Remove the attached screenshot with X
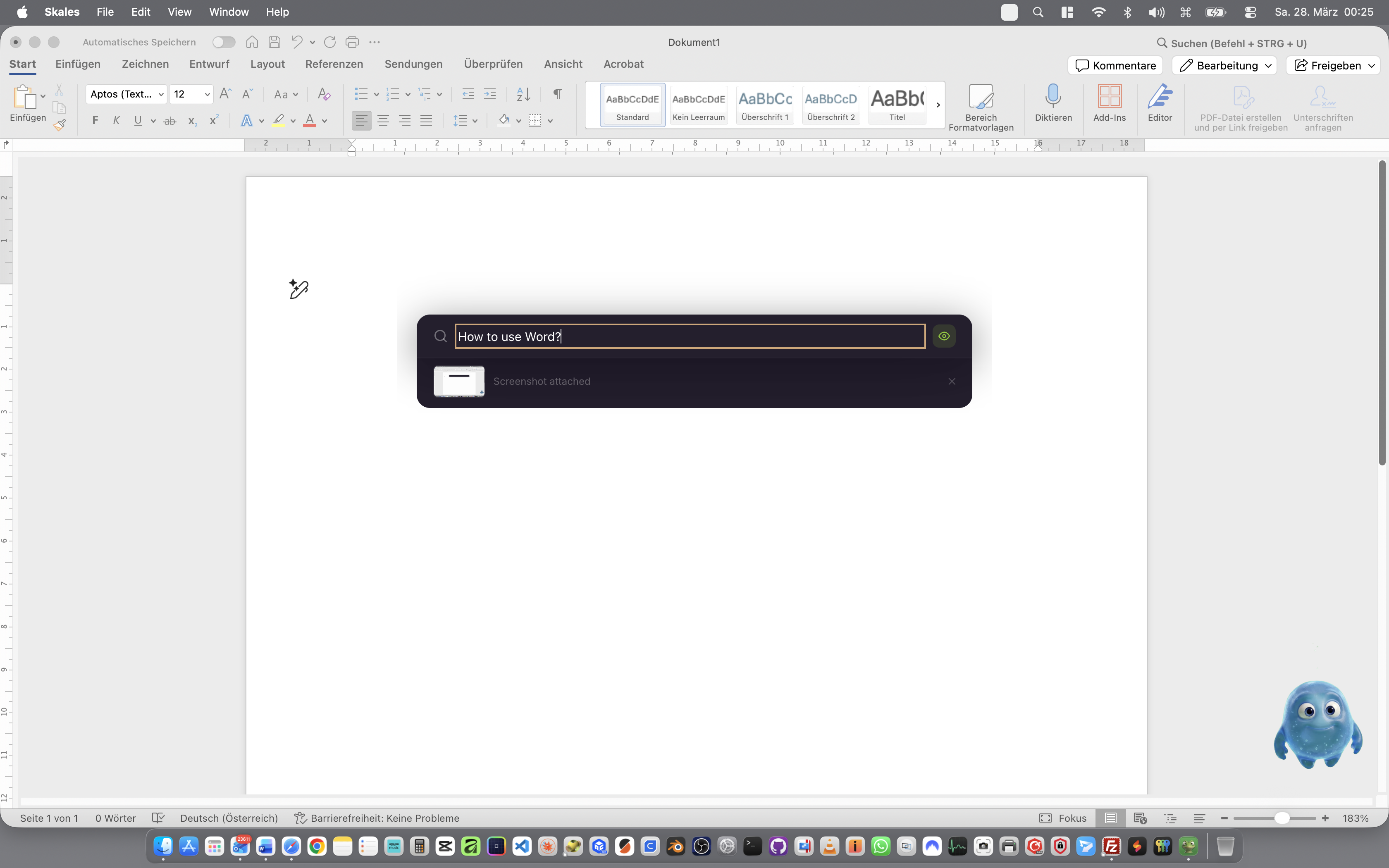Viewport: 1389px width, 868px height. tap(952, 382)
